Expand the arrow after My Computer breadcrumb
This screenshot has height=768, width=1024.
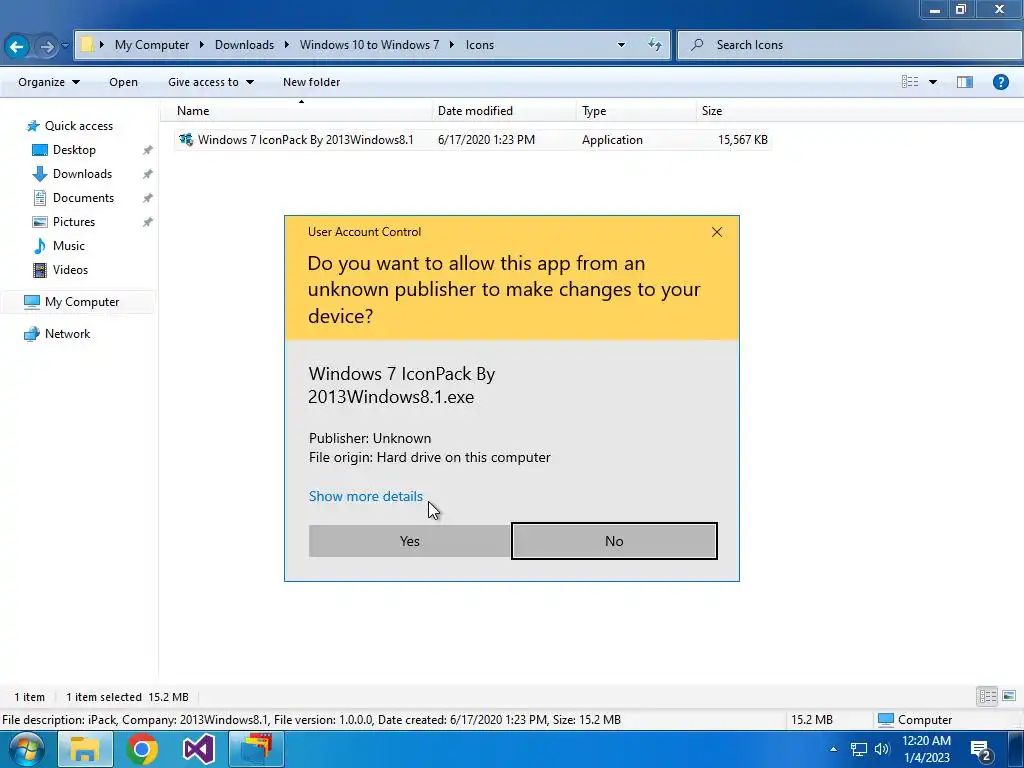pos(201,44)
